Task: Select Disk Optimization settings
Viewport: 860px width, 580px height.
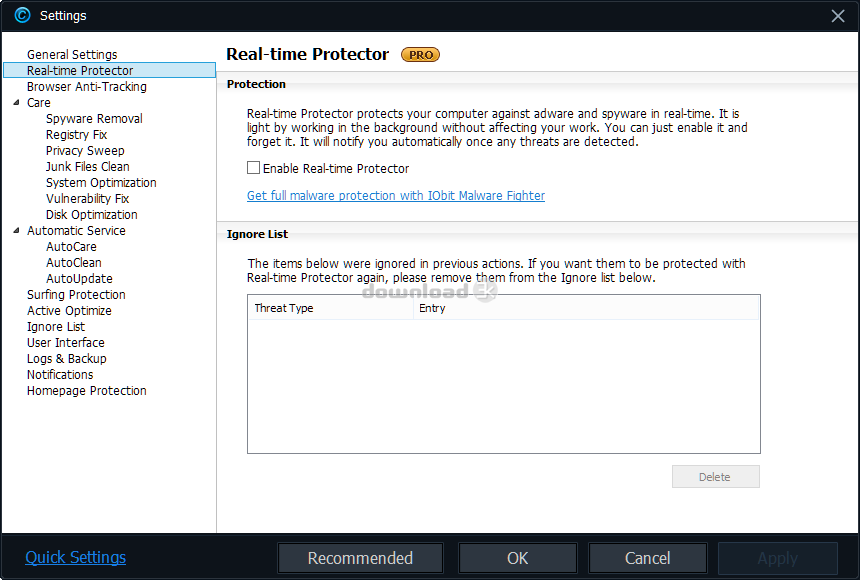Action: (x=92, y=215)
